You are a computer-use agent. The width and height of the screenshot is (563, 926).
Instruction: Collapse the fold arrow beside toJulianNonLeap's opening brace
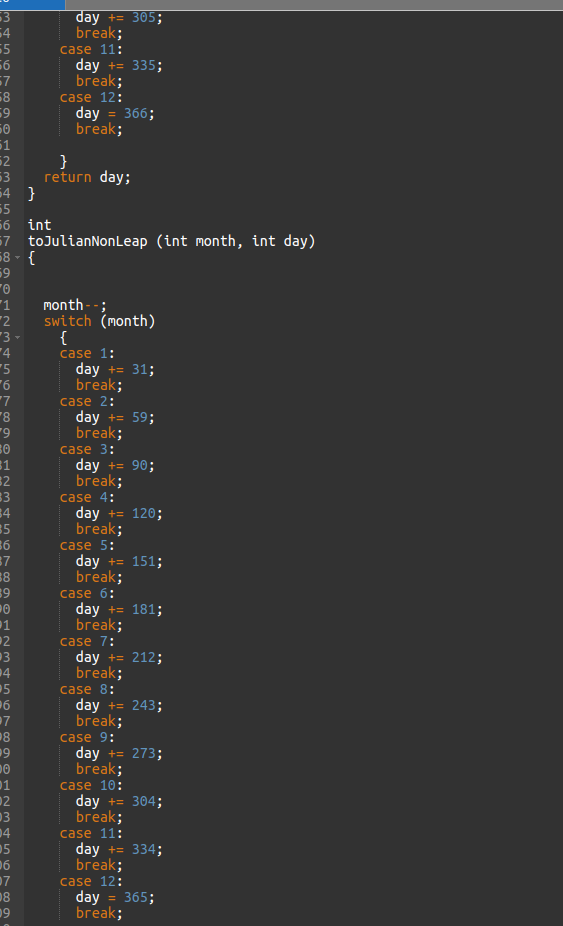click(x=18, y=257)
